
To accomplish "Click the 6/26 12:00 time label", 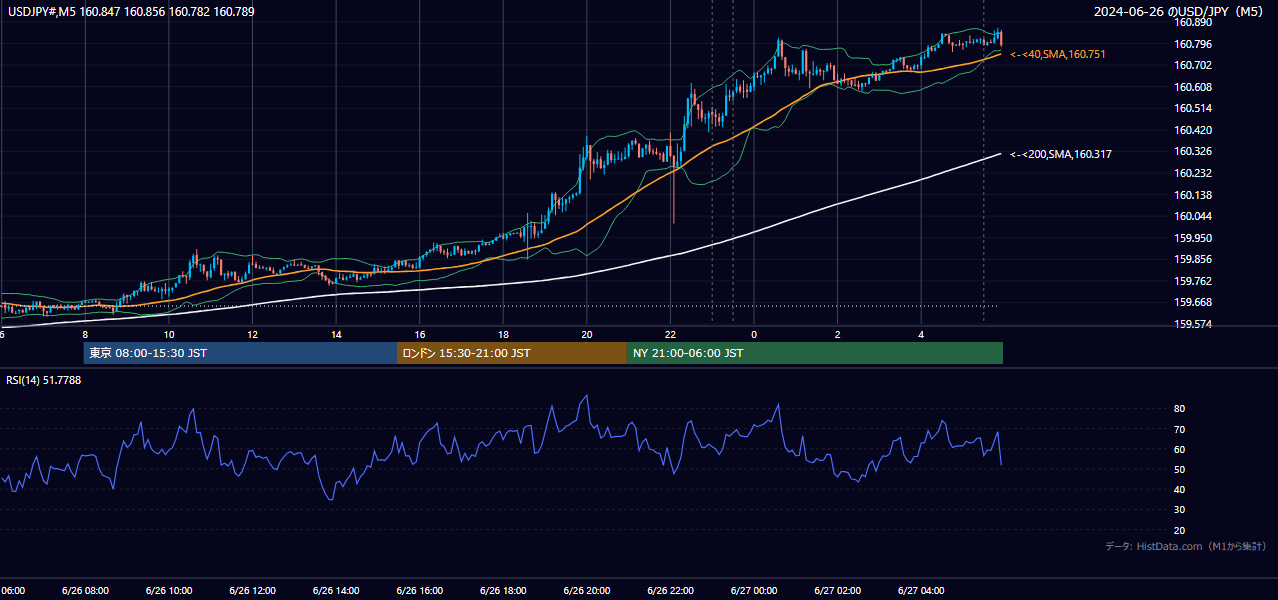I will [x=252, y=590].
